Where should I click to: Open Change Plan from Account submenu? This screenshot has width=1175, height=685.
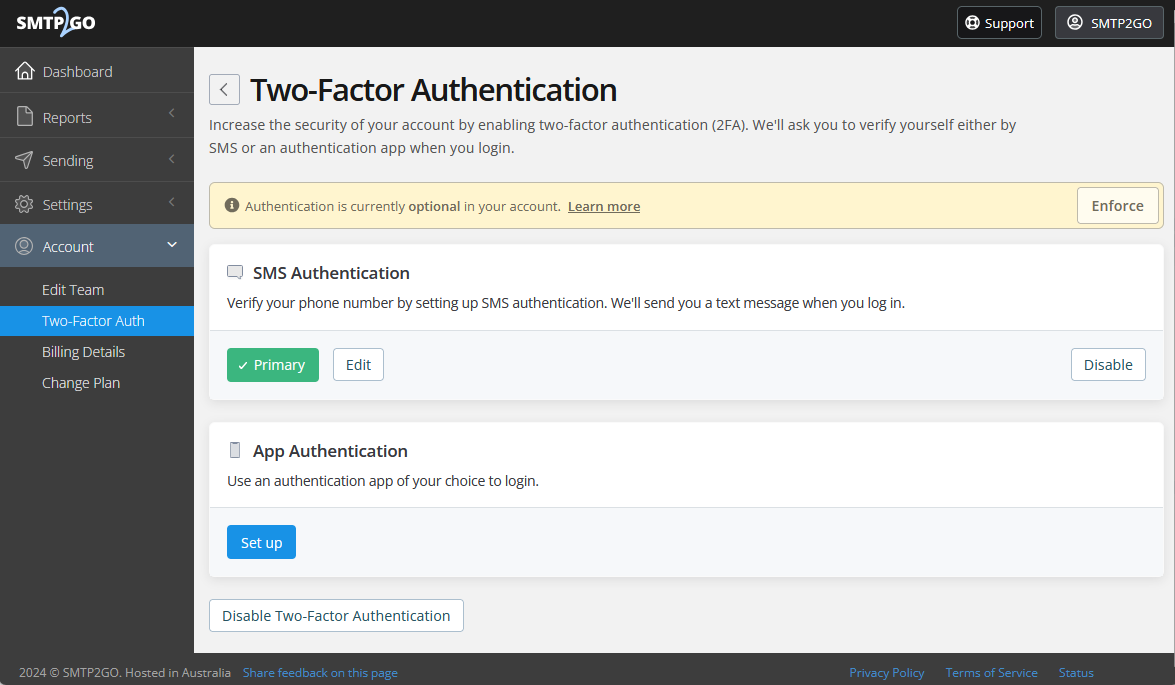[81, 383]
